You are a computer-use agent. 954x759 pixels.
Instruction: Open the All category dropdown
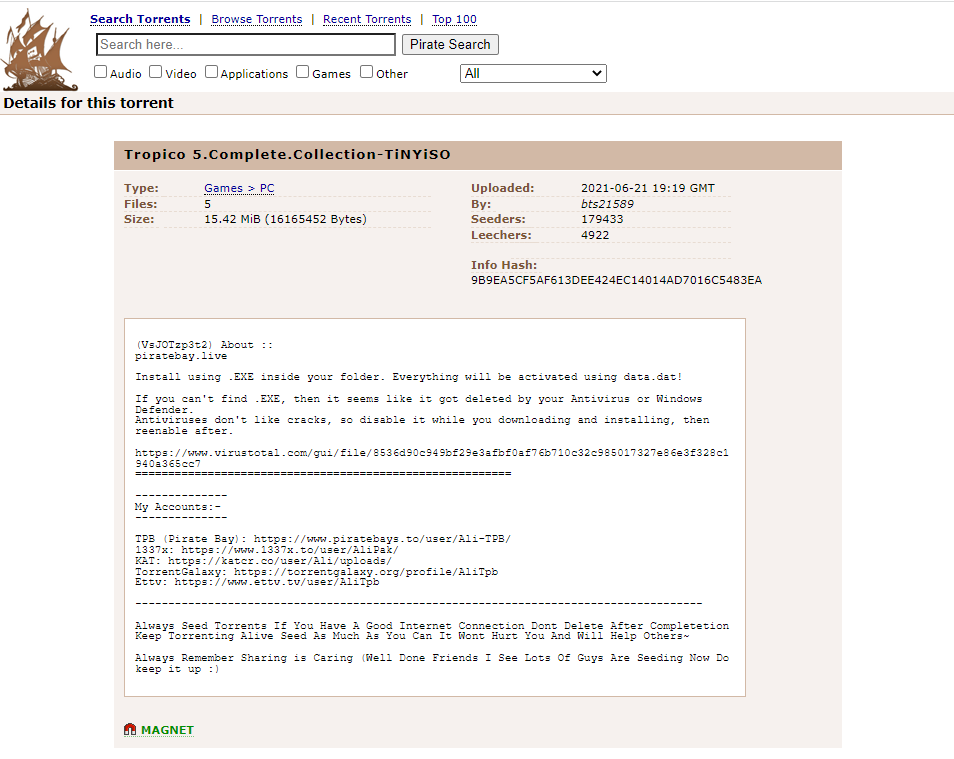coord(533,73)
